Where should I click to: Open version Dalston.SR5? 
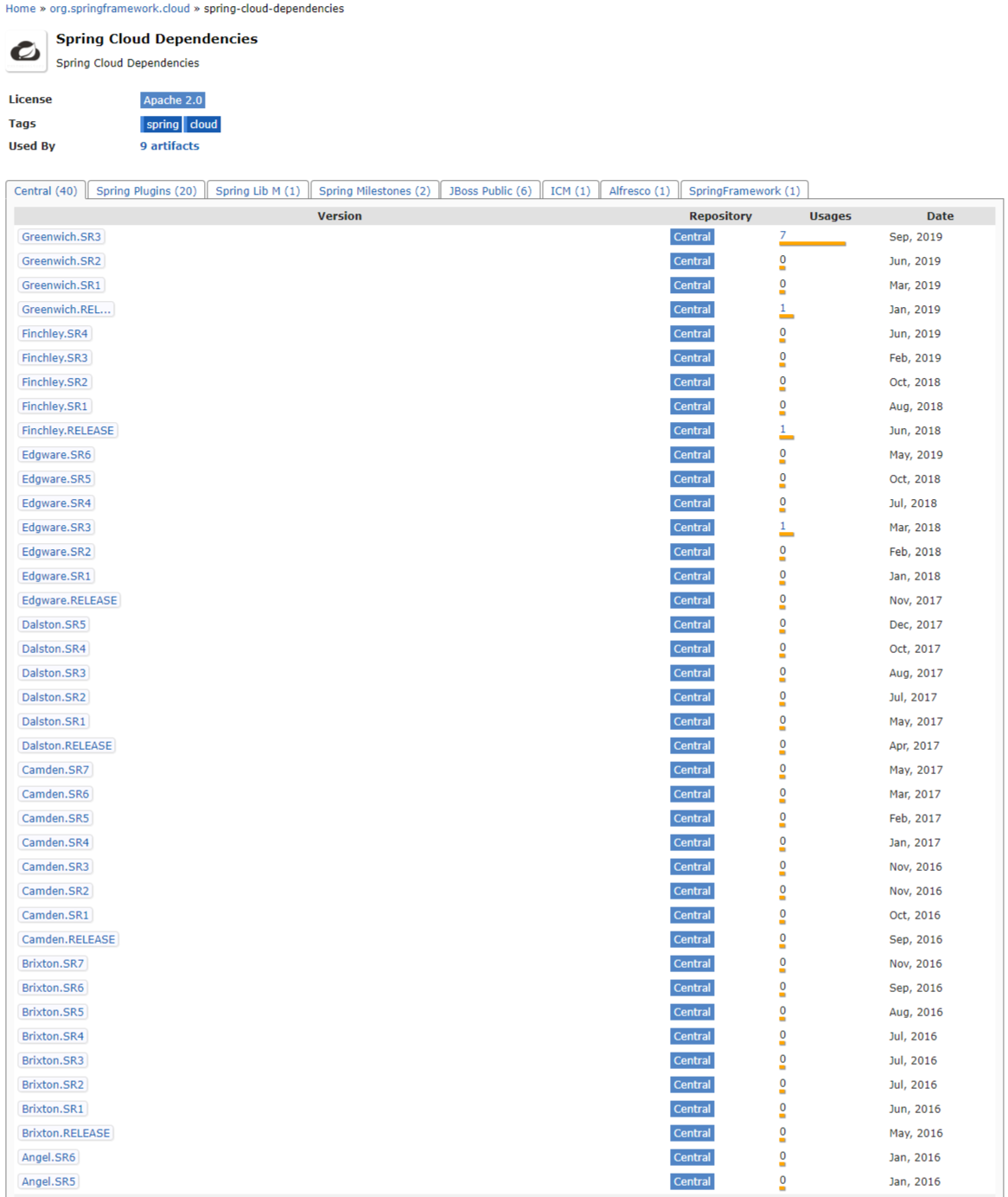54,624
